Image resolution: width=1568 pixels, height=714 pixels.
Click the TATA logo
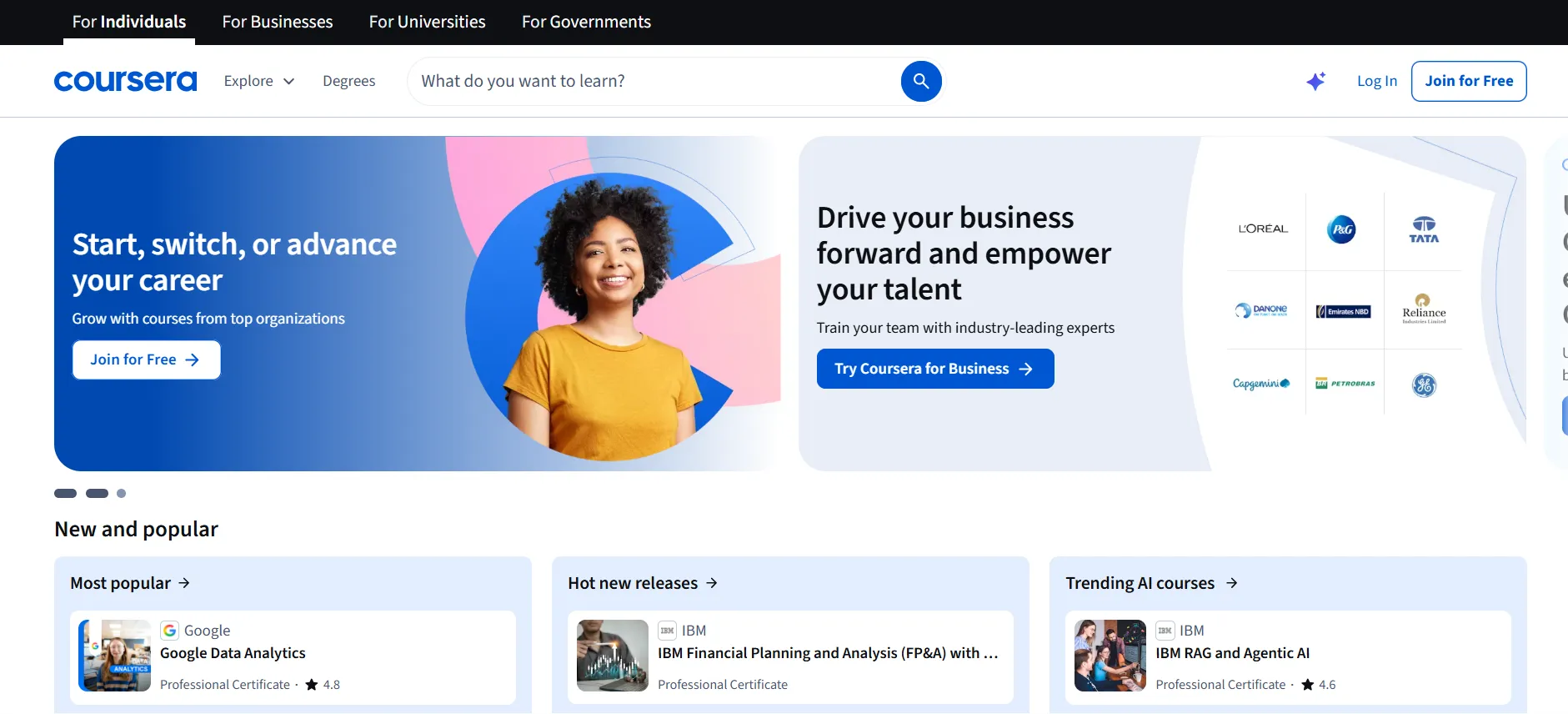(1424, 229)
